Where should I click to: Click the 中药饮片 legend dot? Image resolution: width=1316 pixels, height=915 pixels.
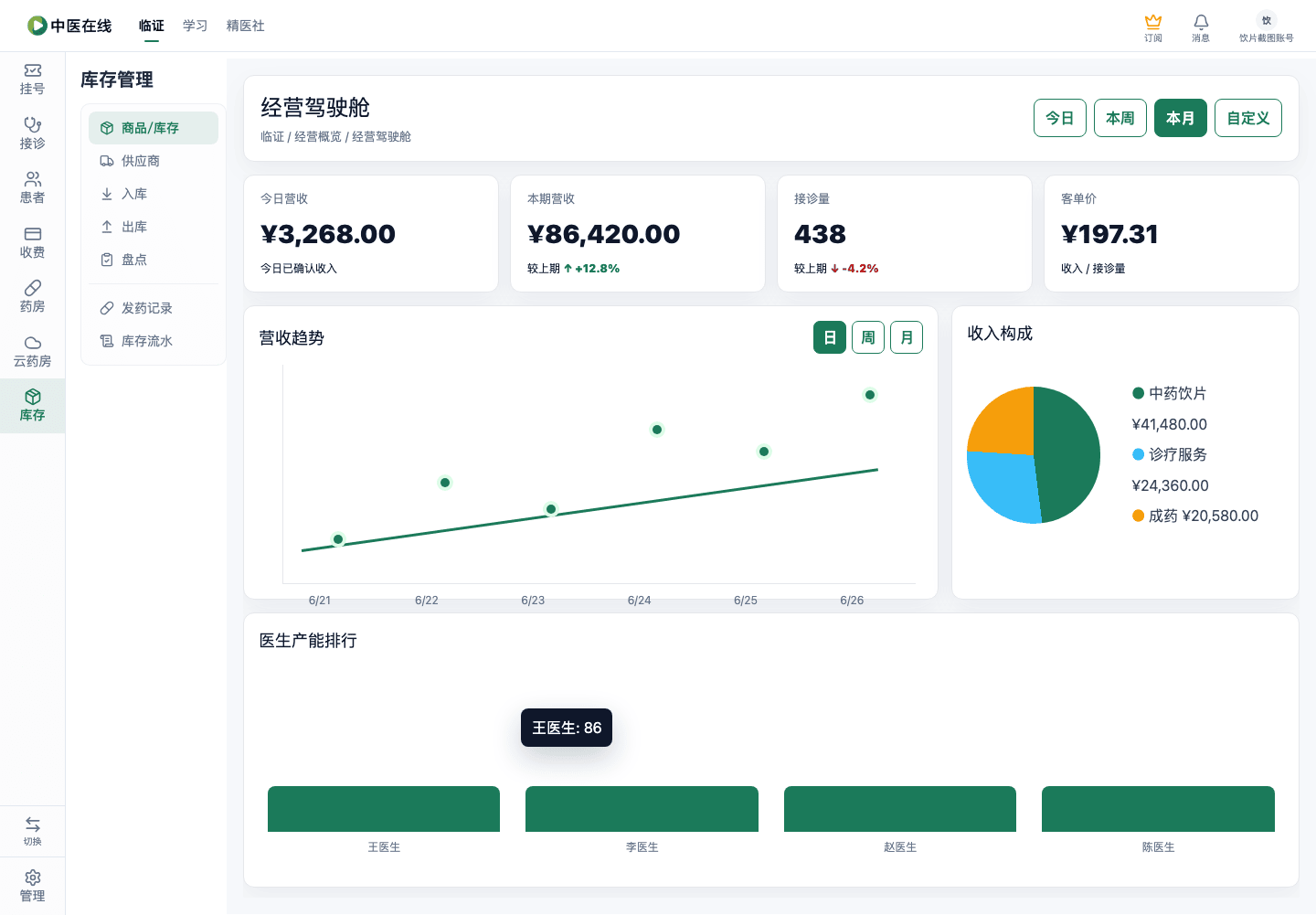[x=1139, y=393]
